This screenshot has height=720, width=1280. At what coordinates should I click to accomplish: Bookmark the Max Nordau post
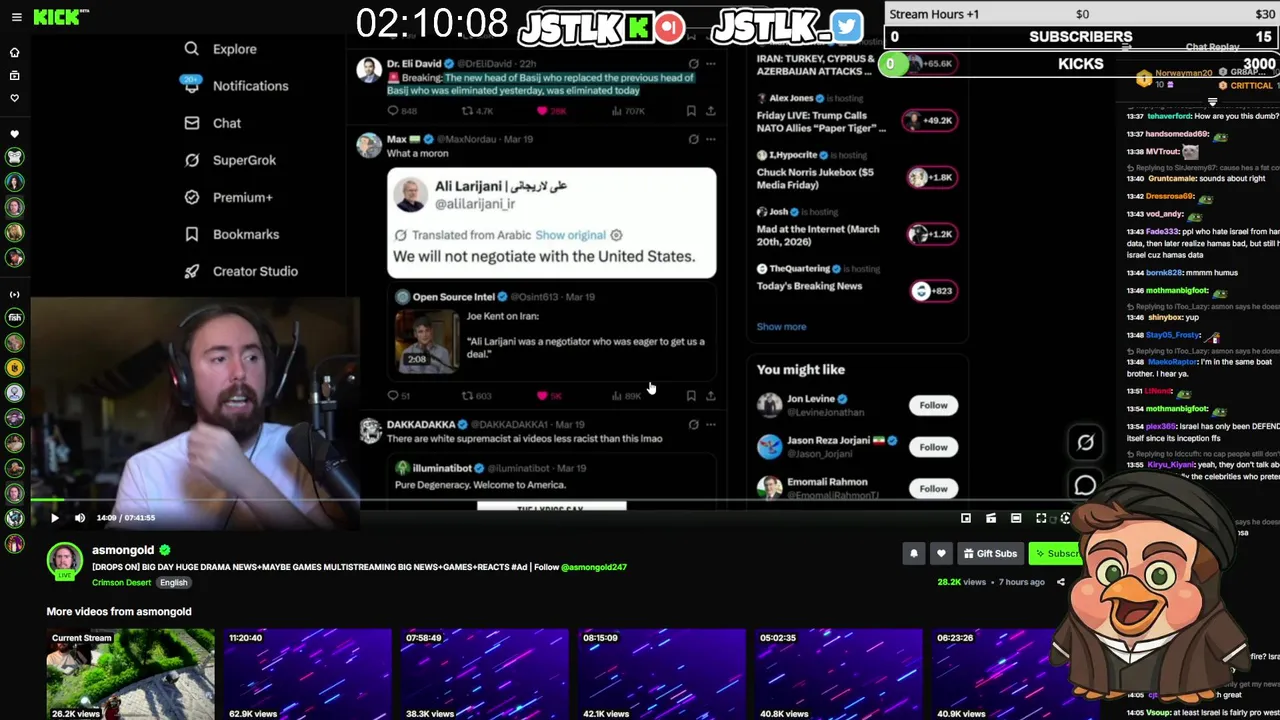click(x=691, y=396)
